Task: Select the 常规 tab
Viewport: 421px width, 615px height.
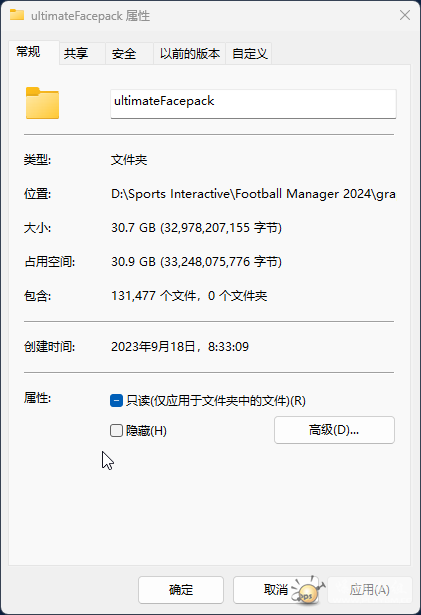Action: click(x=28, y=52)
